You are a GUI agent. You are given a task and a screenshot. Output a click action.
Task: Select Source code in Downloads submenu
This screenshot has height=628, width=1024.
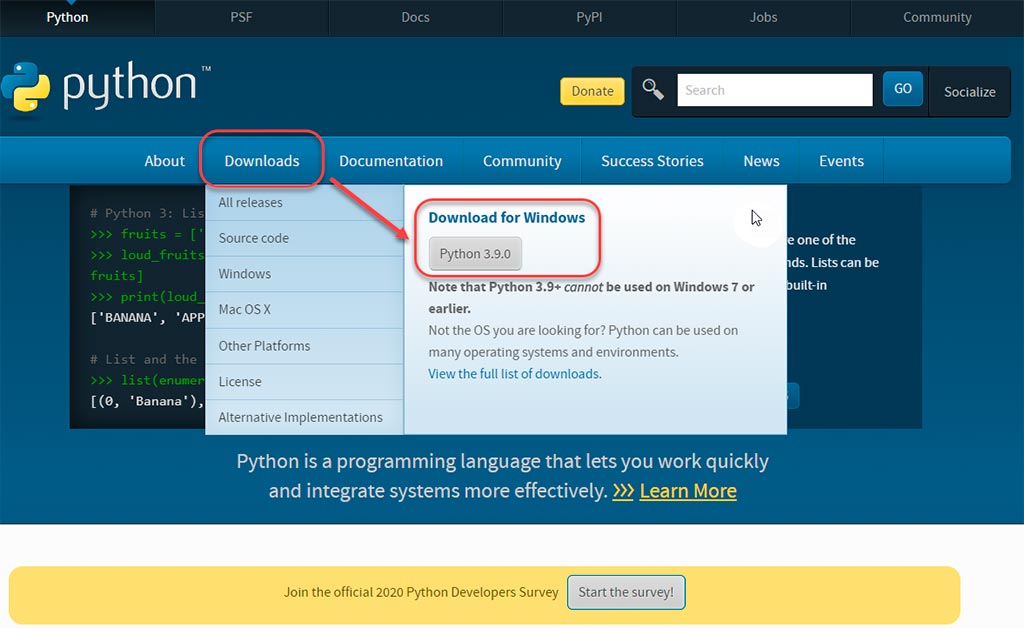(x=304, y=238)
